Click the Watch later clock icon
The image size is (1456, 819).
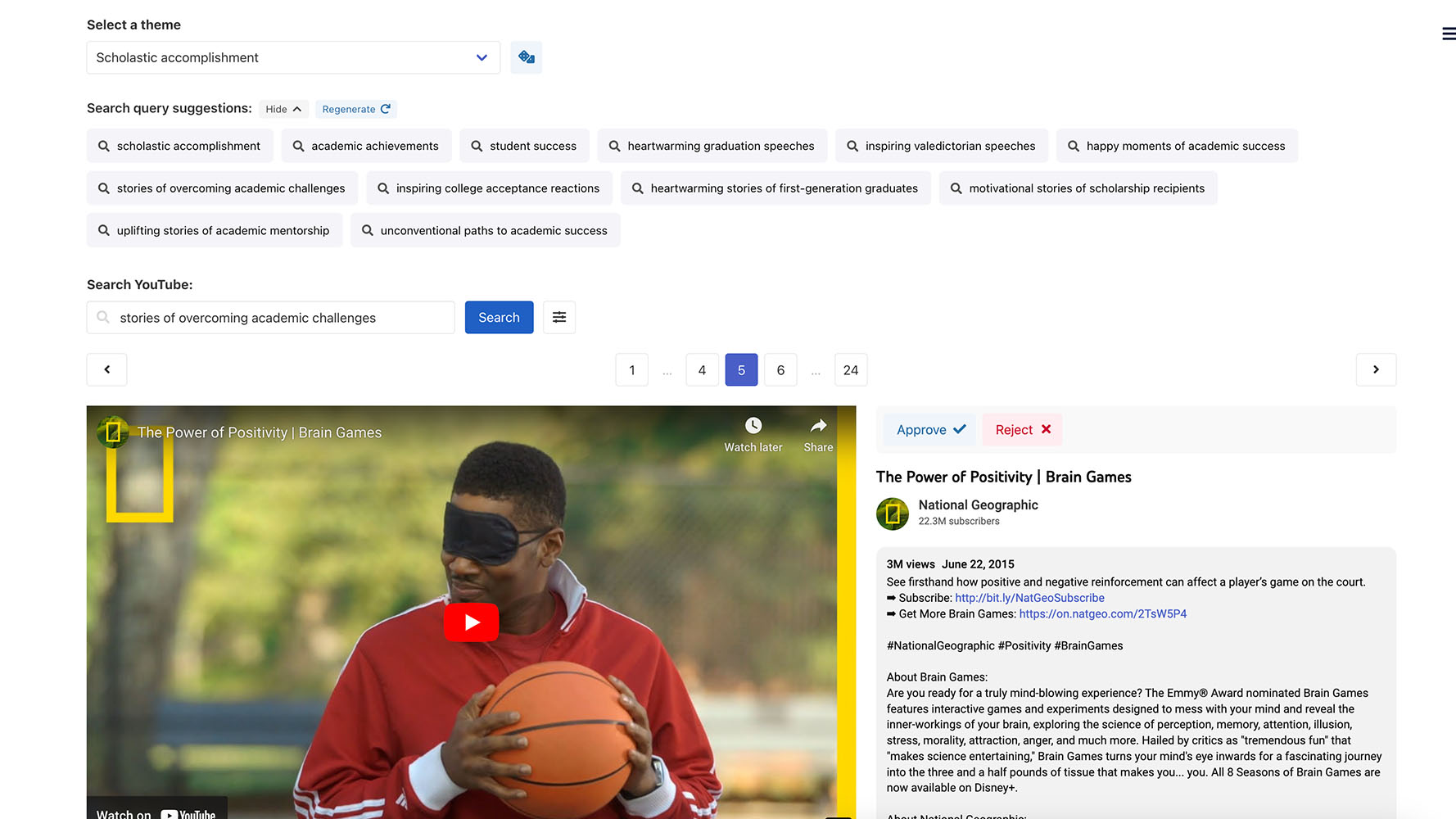(x=753, y=426)
